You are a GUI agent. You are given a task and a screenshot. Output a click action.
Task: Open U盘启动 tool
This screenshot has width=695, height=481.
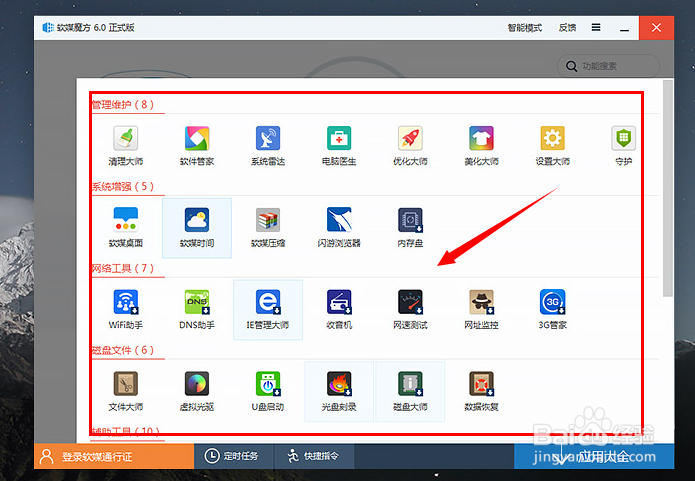click(x=268, y=391)
